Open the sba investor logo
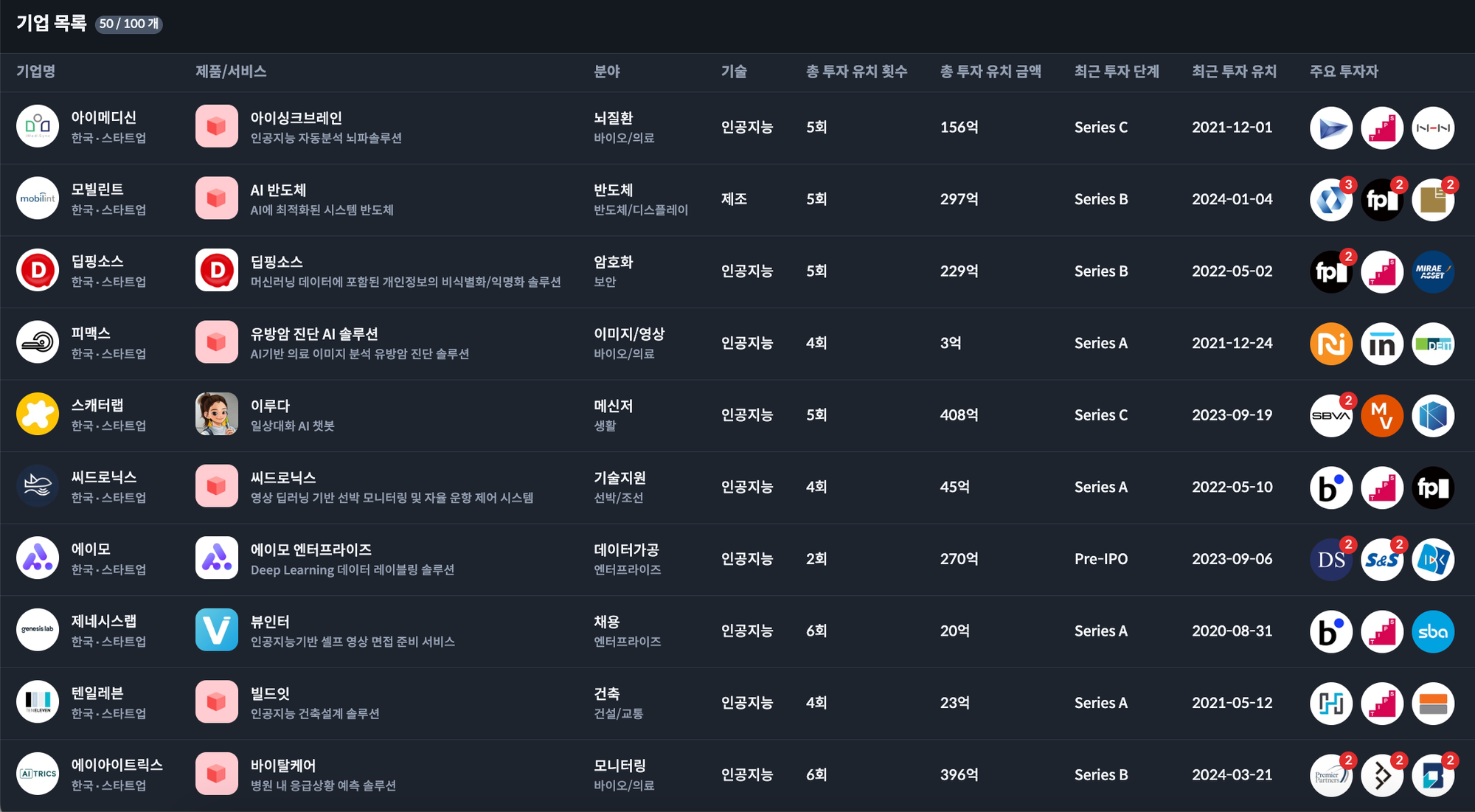This screenshot has height=812, width=1475. pyautogui.click(x=1432, y=631)
